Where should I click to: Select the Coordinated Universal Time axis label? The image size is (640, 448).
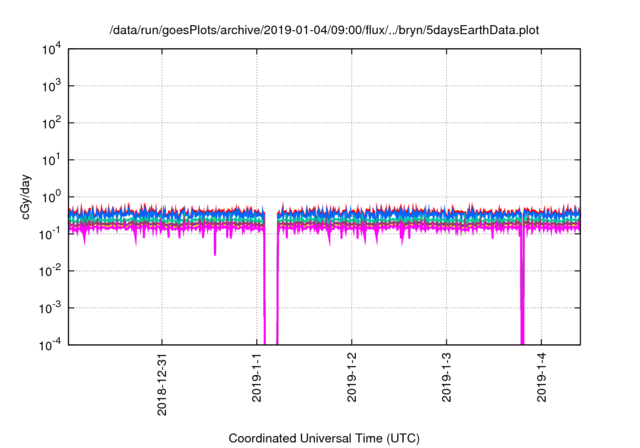point(324,438)
